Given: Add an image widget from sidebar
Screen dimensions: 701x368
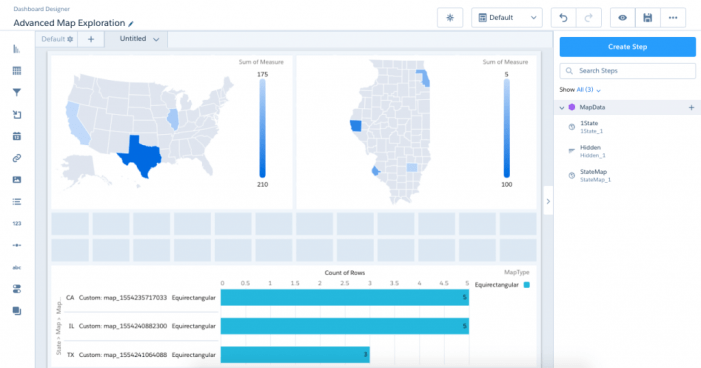Looking at the screenshot, I should click(17, 180).
